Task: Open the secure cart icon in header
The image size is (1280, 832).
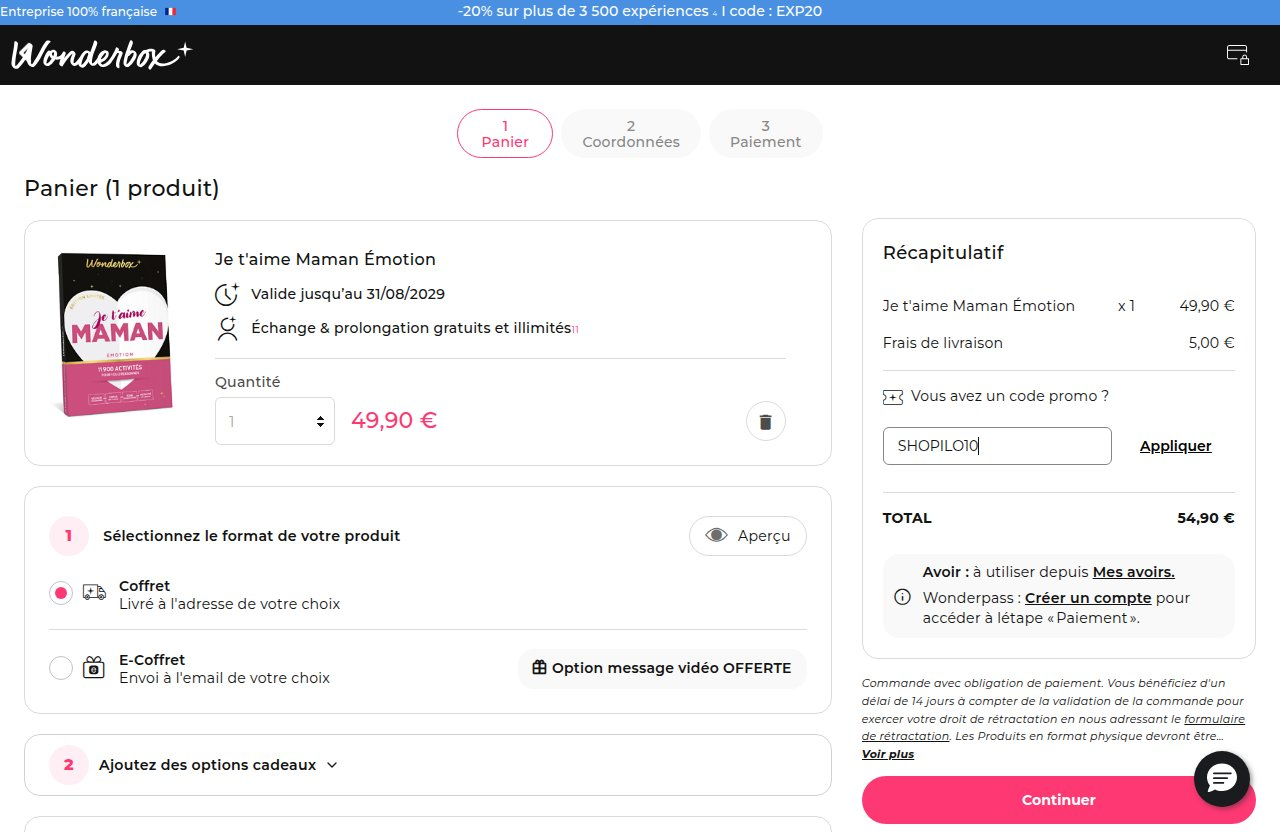Action: pyautogui.click(x=1238, y=54)
